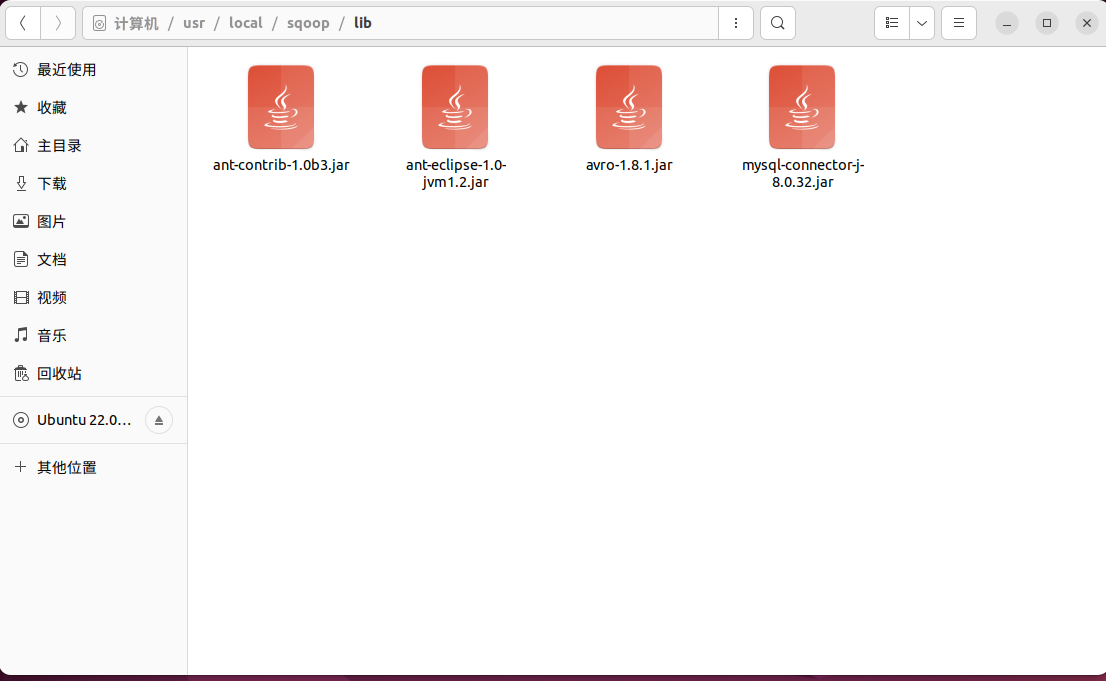Click the plus icon beside 其他位置
Image resolution: width=1106 pixels, height=681 pixels.
tap(20, 466)
